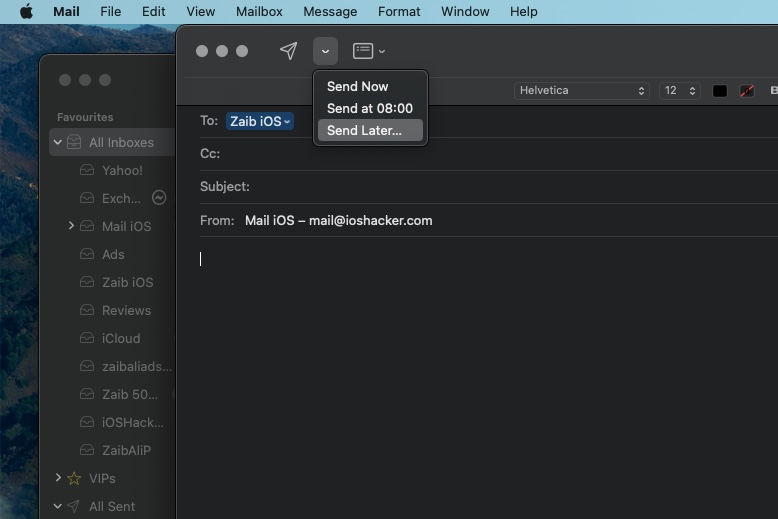The width and height of the screenshot is (778, 519).
Task: Click the All Inboxes tray icon
Action: 74,142
